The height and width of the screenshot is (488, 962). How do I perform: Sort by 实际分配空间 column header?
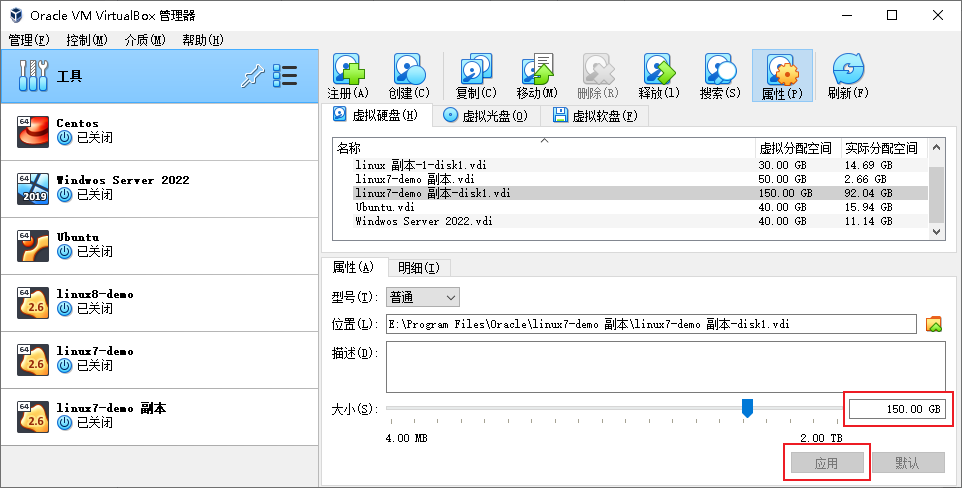tap(883, 148)
